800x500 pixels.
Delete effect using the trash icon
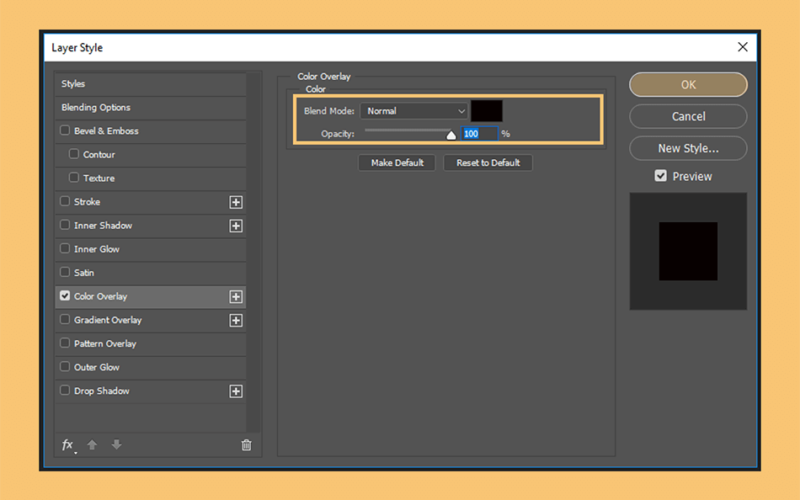coord(246,445)
